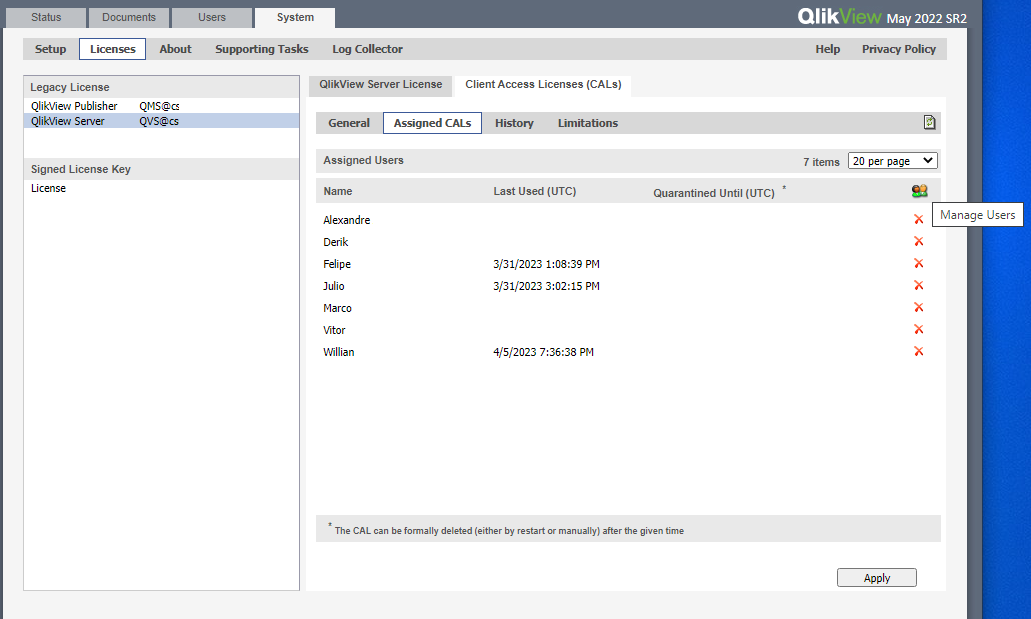Open the Help link
Image resolution: width=1031 pixels, height=619 pixels.
(x=828, y=49)
